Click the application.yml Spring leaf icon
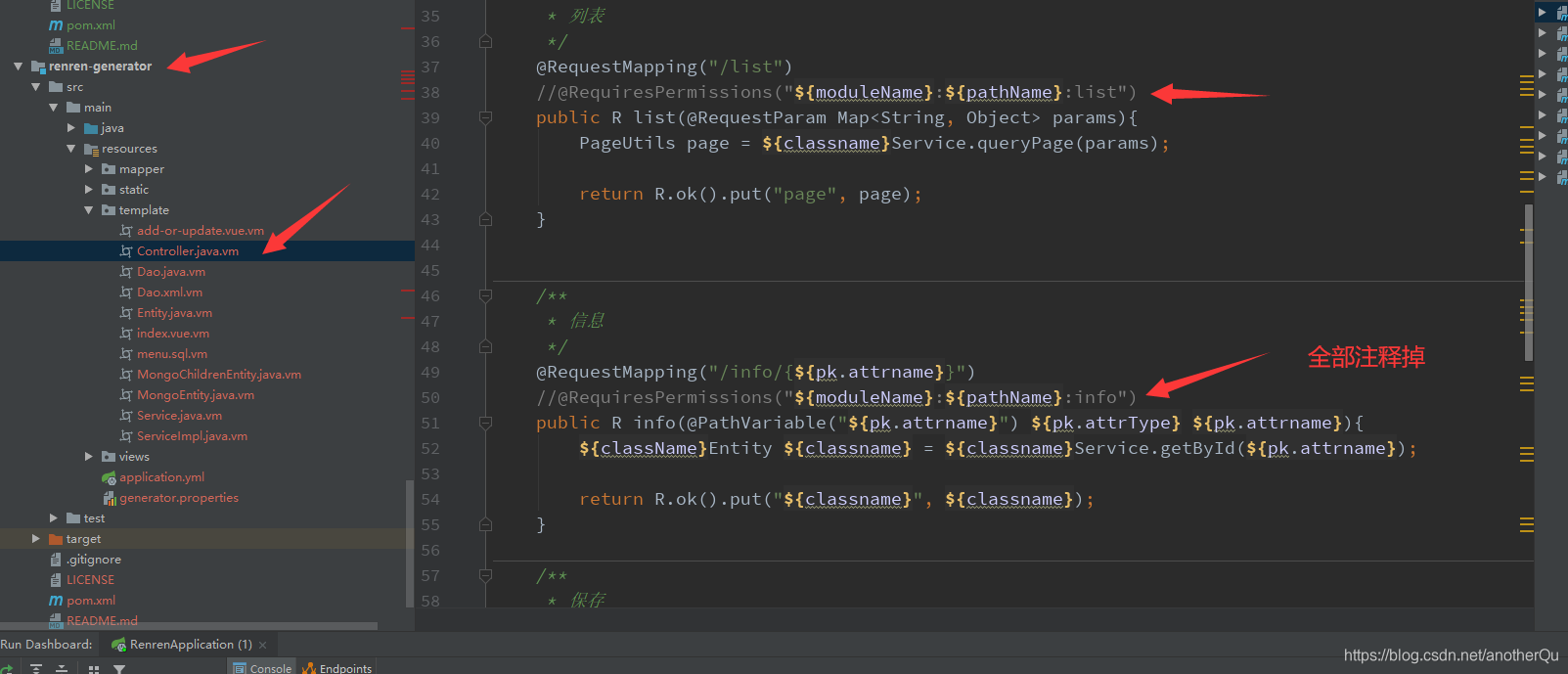Viewport: 1568px width, 674px height. (x=109, y=477)
